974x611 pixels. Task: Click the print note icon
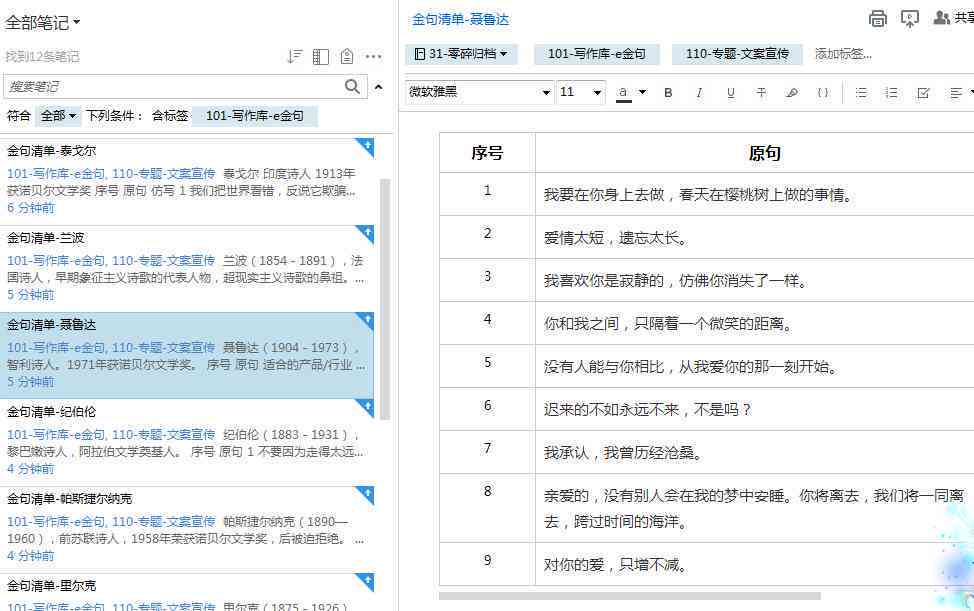878,19
